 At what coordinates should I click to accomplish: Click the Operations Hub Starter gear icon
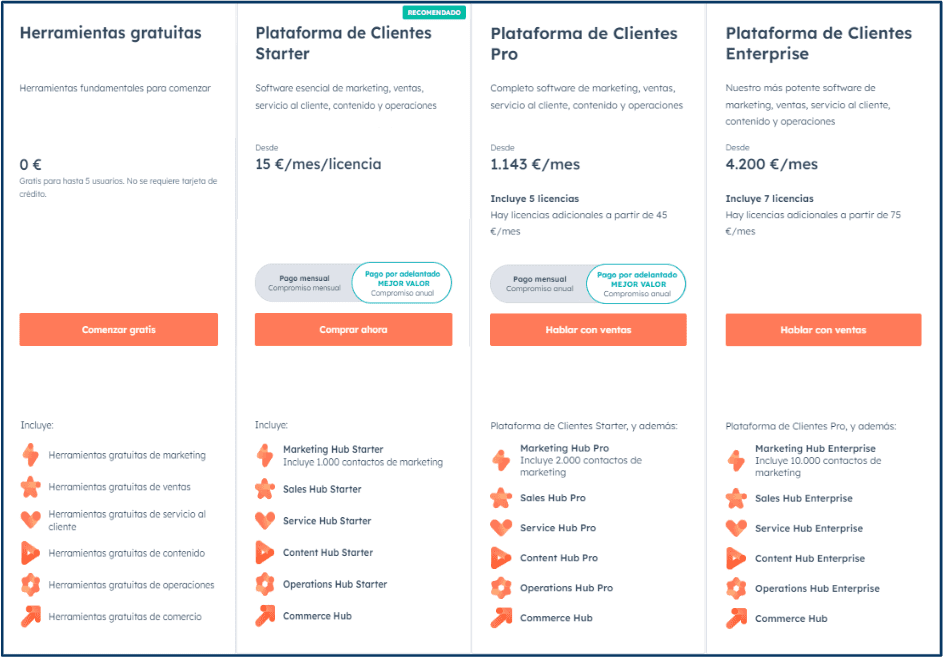265,584
